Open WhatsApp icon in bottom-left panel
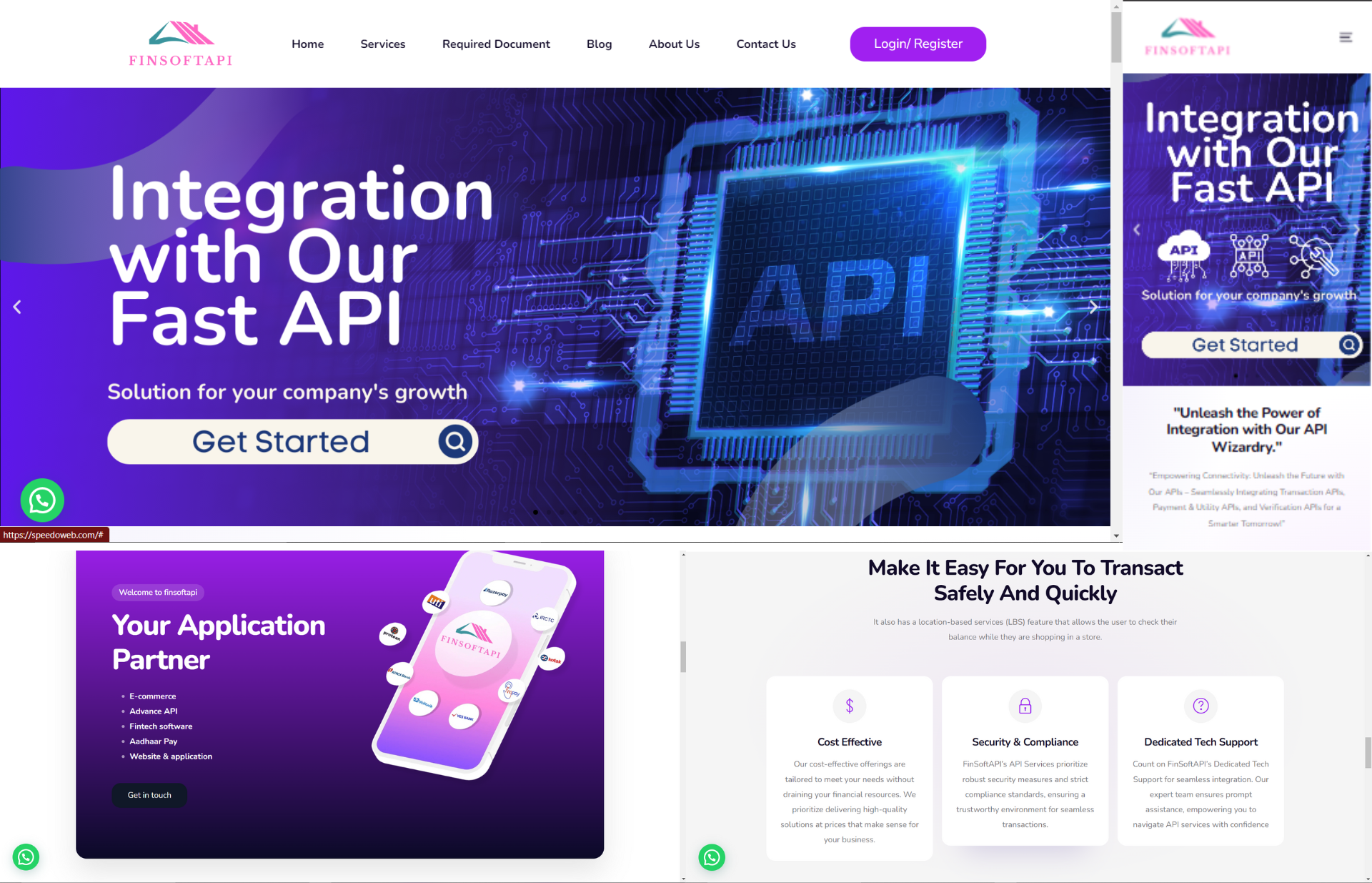The width and height of the screenshot is (1372, 883). [x=26, y=857]
